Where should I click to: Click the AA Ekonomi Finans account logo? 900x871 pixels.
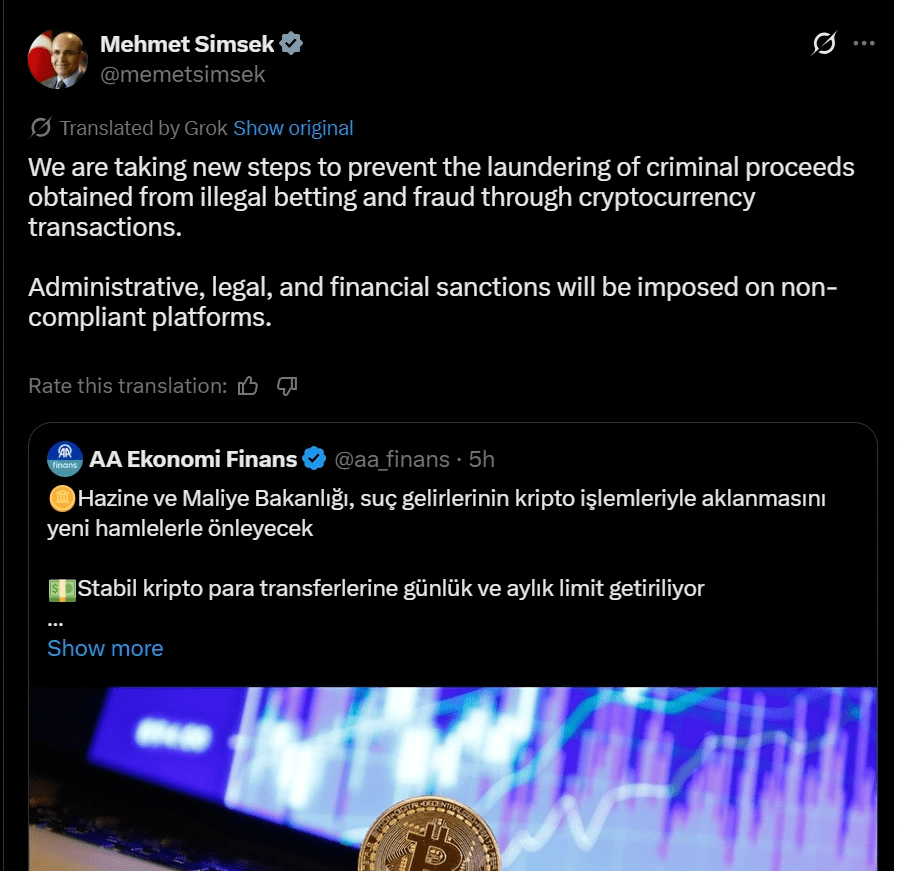click(x=64, y=459)
